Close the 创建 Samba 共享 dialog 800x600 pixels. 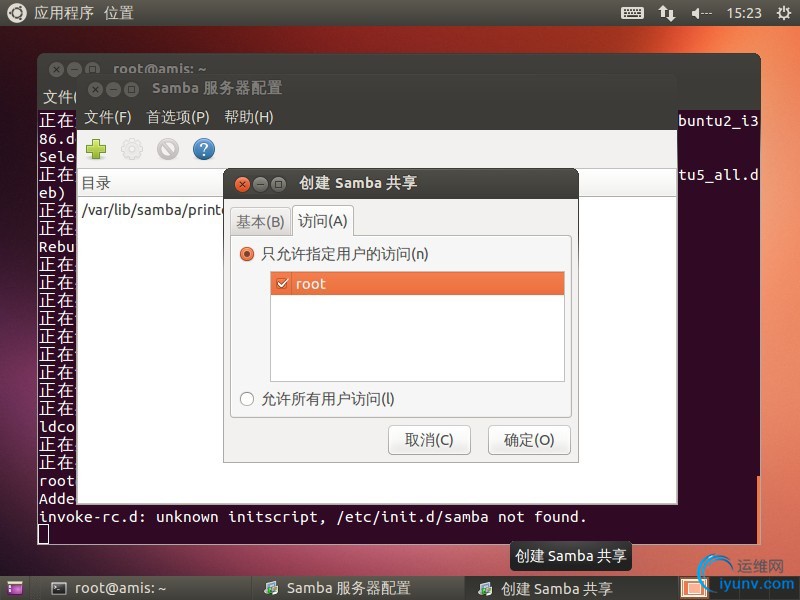(x=242, y=184)
